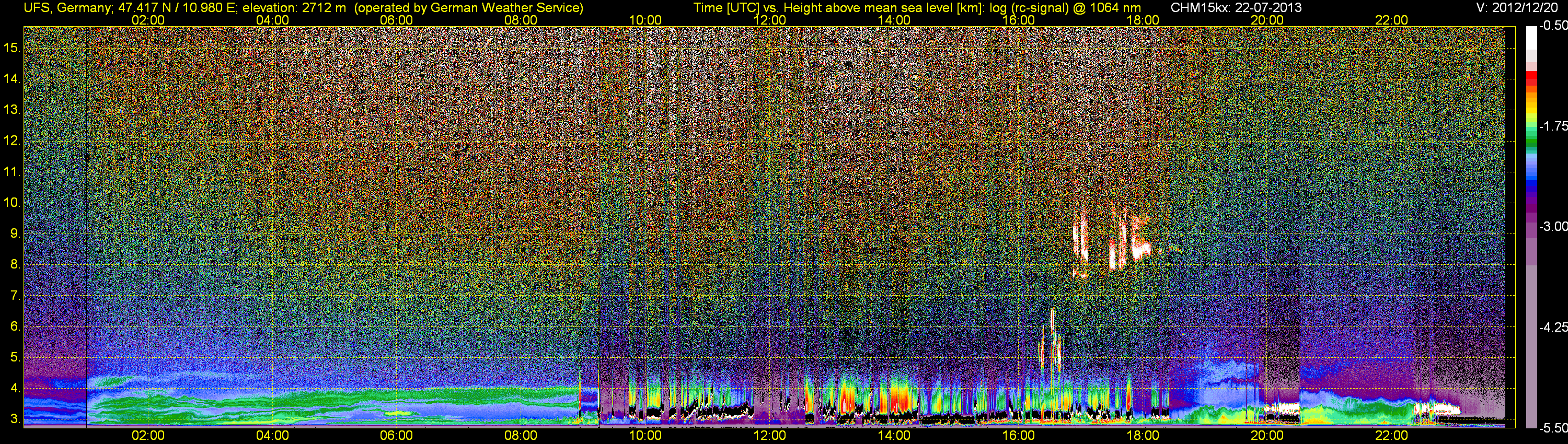1568x444 pixels.
Task: Click the 5 km height axis label
Action: coord(15,357)
